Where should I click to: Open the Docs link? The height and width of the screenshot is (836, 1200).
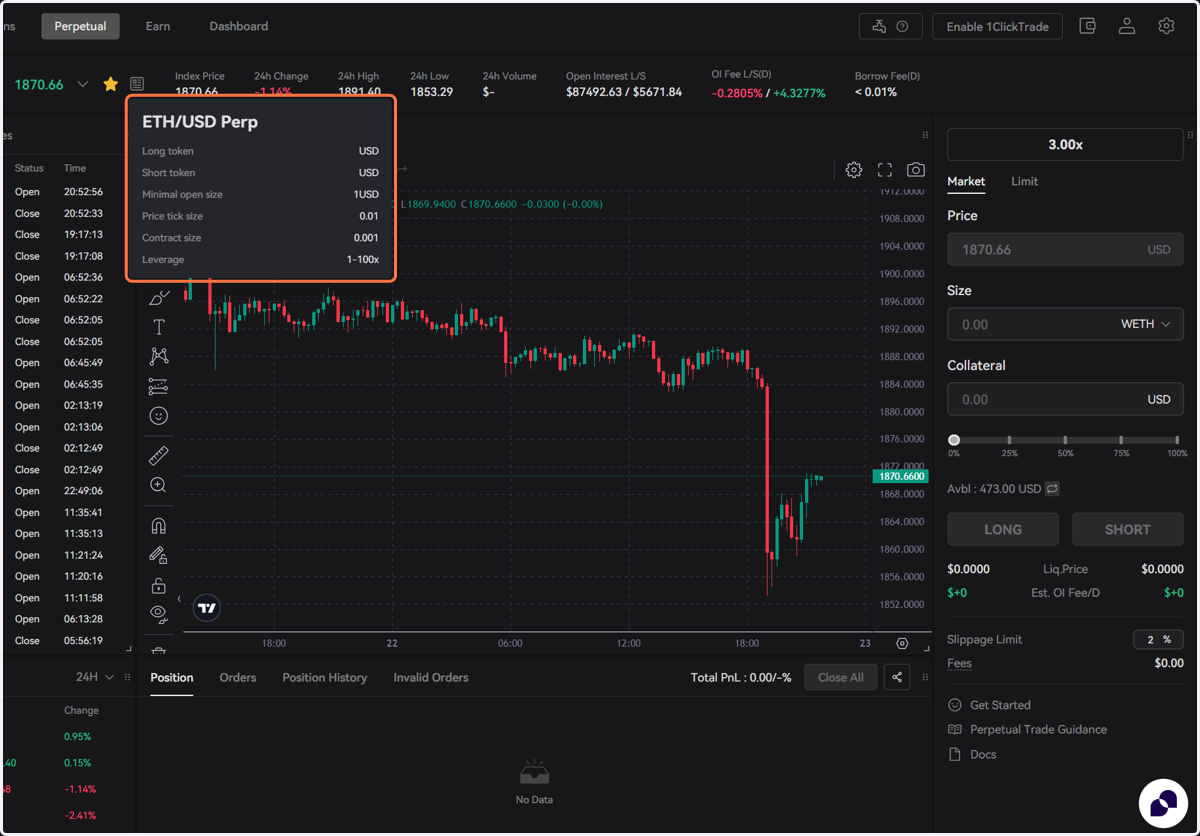coord(983,755)
